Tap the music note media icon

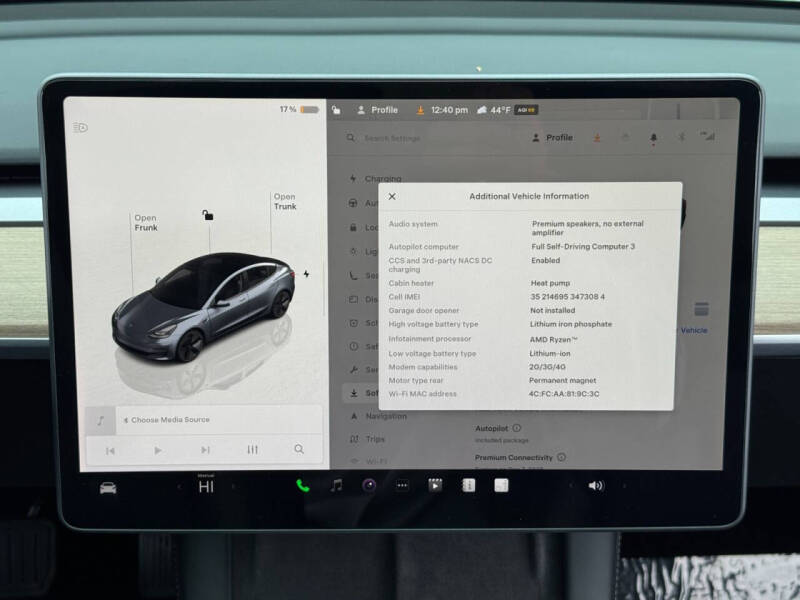[336, 484]
